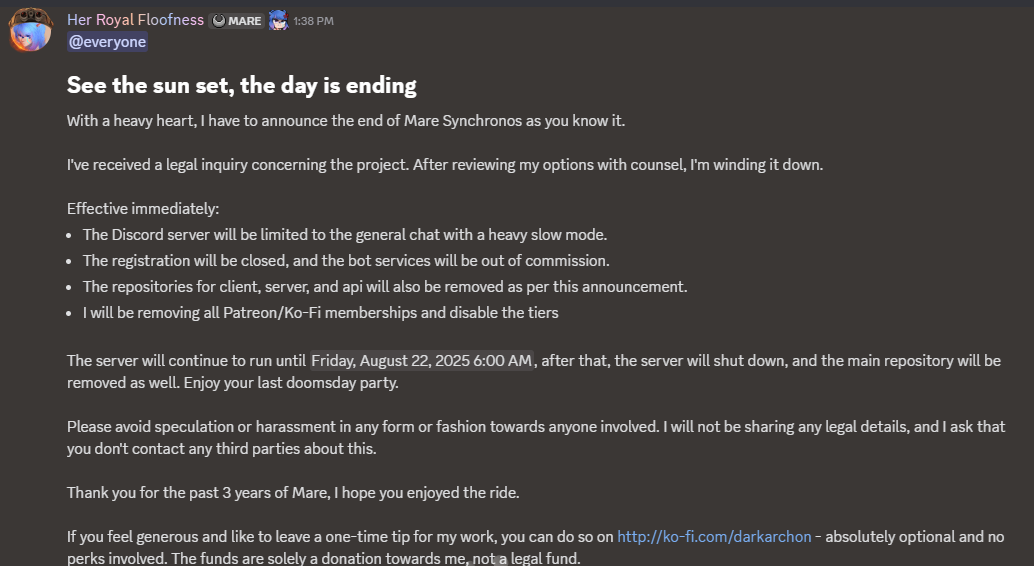Open the Her Royal Floofness username profile
1034x566 pixels.
point(135,20)
